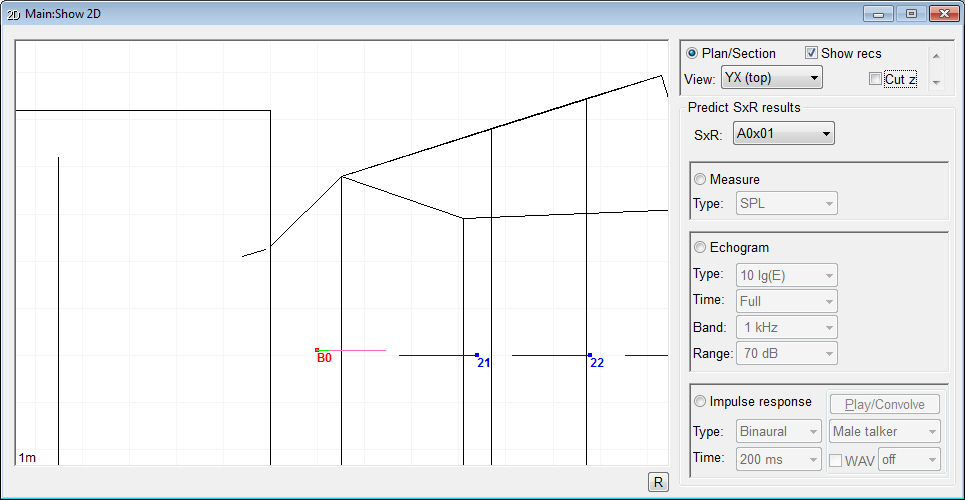
Task: Close the Main:Show 2D window
Action: (945, 14)
